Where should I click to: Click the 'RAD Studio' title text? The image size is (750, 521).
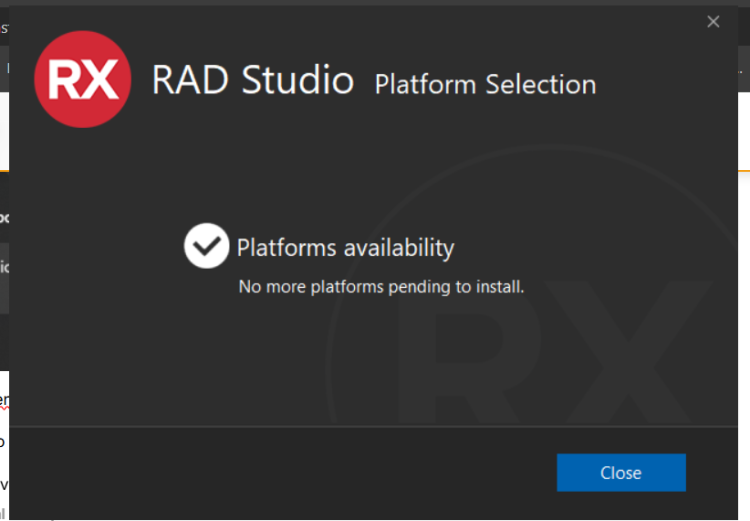(x=253, y=79)
